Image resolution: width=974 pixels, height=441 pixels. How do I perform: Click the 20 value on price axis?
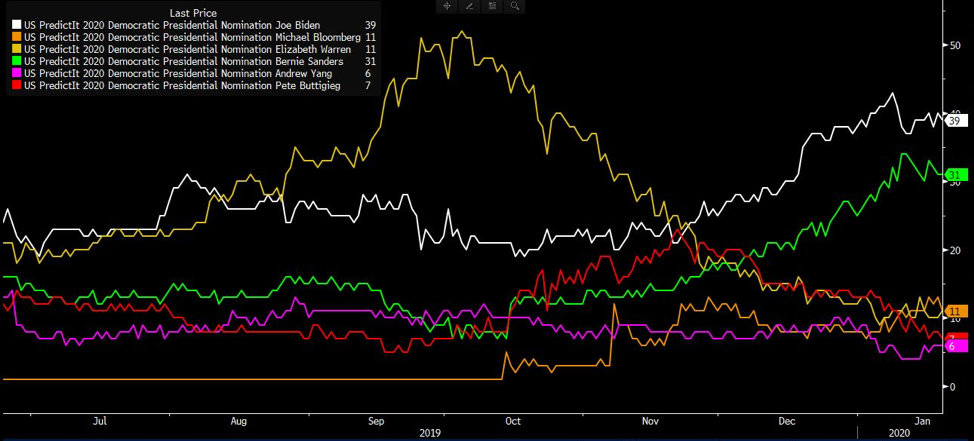coord(954,250)
